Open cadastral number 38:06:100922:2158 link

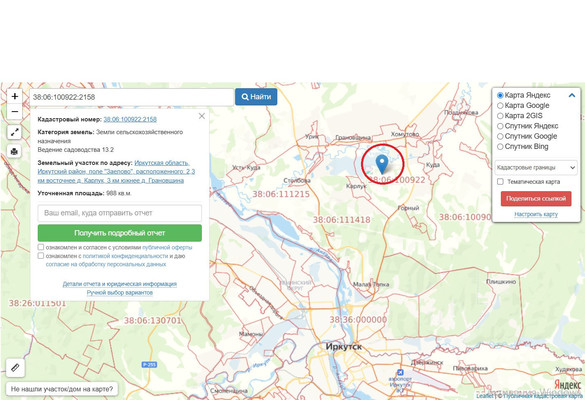130,119
